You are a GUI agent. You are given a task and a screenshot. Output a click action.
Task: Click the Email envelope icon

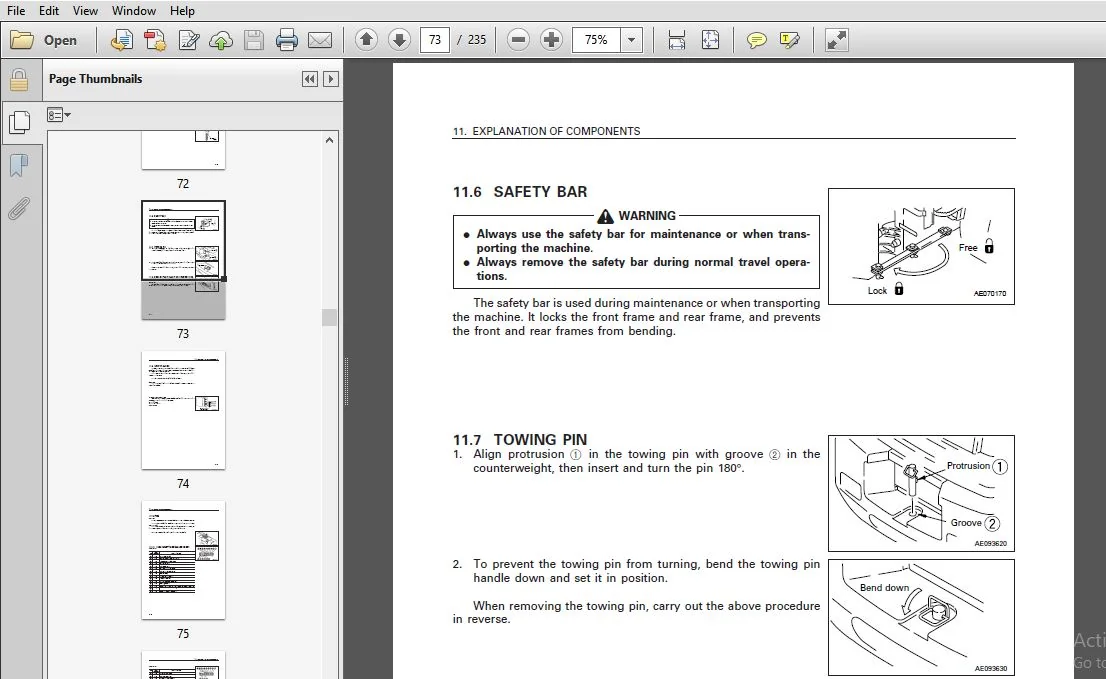(320, 40)
